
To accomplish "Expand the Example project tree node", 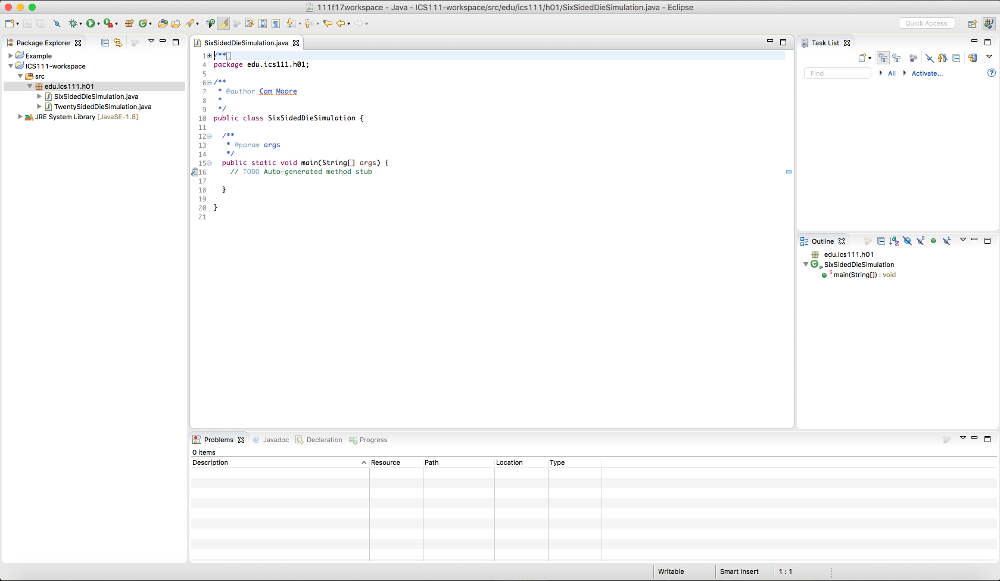I will [10, 56].
